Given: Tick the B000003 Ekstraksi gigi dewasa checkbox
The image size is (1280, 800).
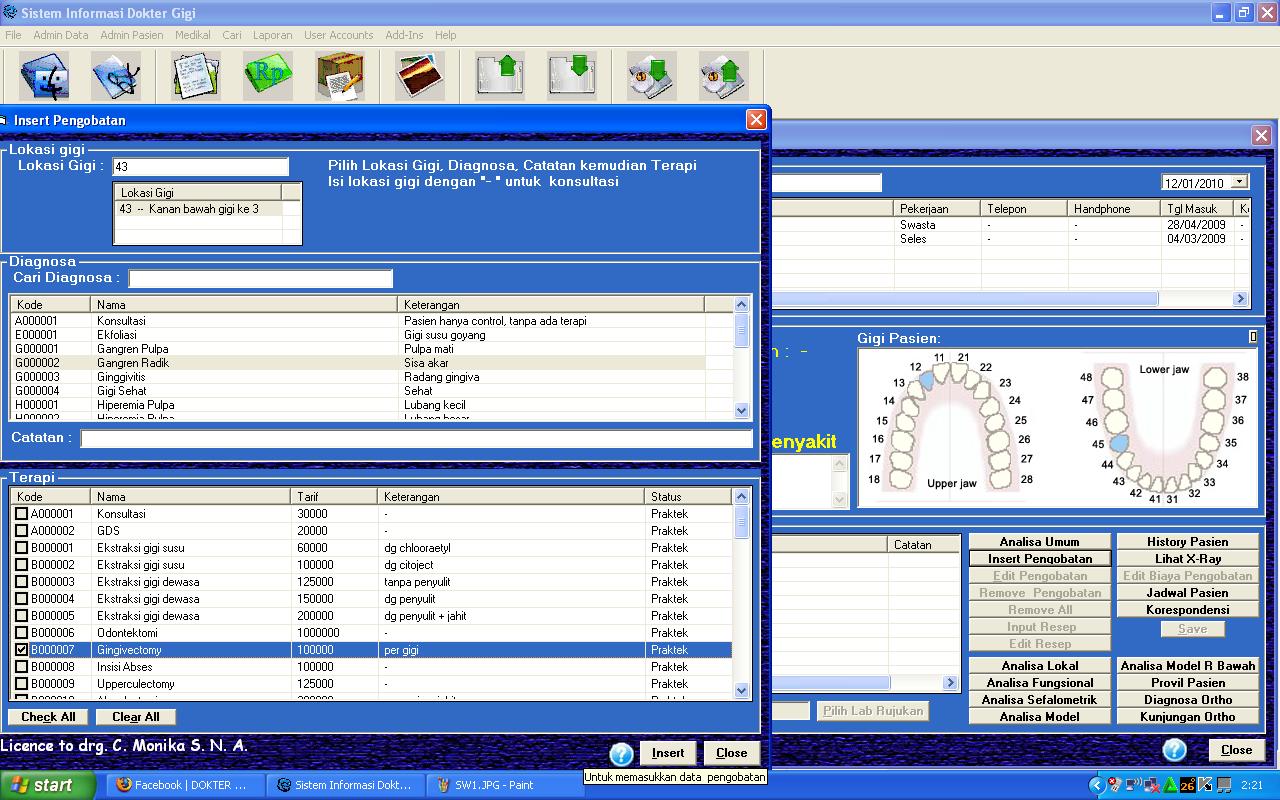Looking at the screenshot, I should click(x=21, y=582).
